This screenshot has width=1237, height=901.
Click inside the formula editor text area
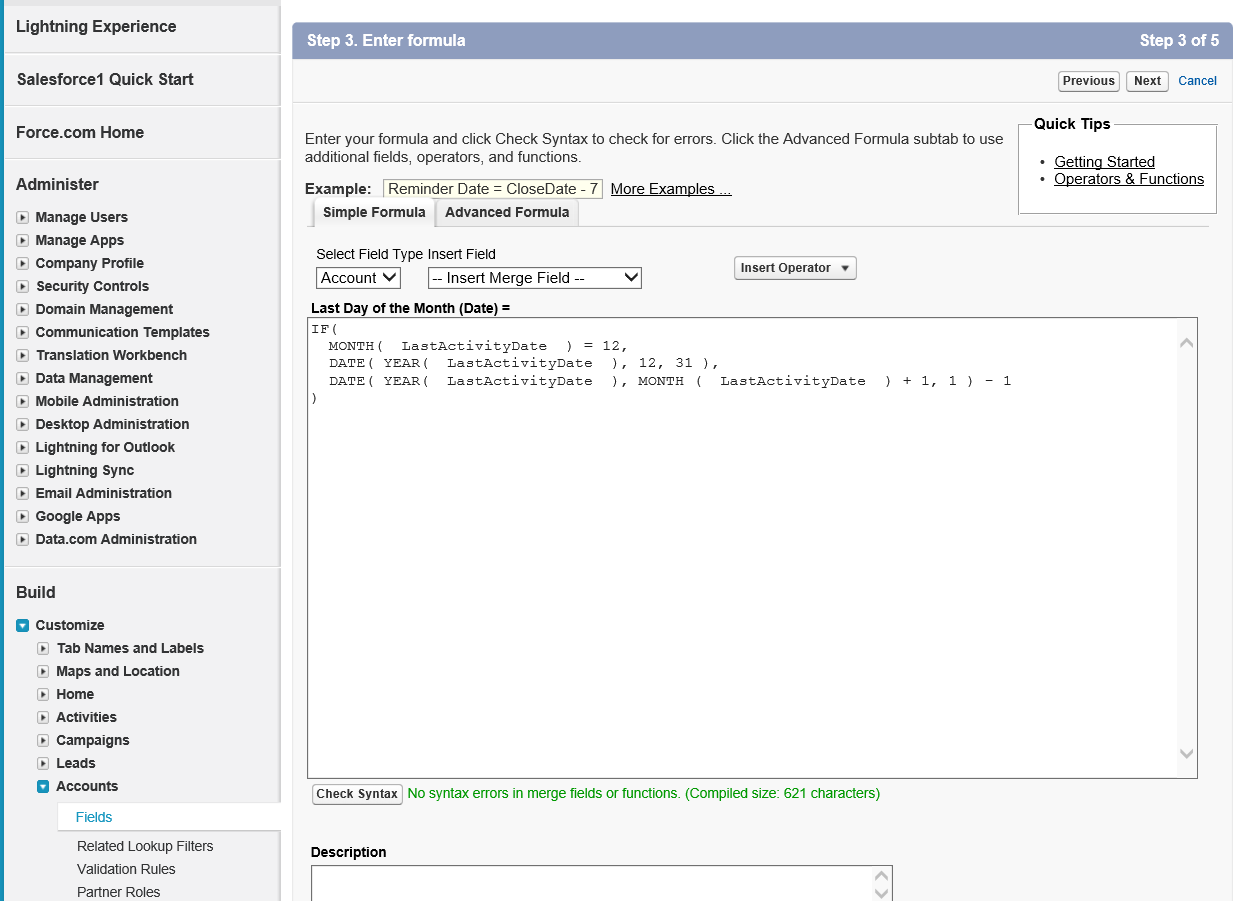point(752,548)
